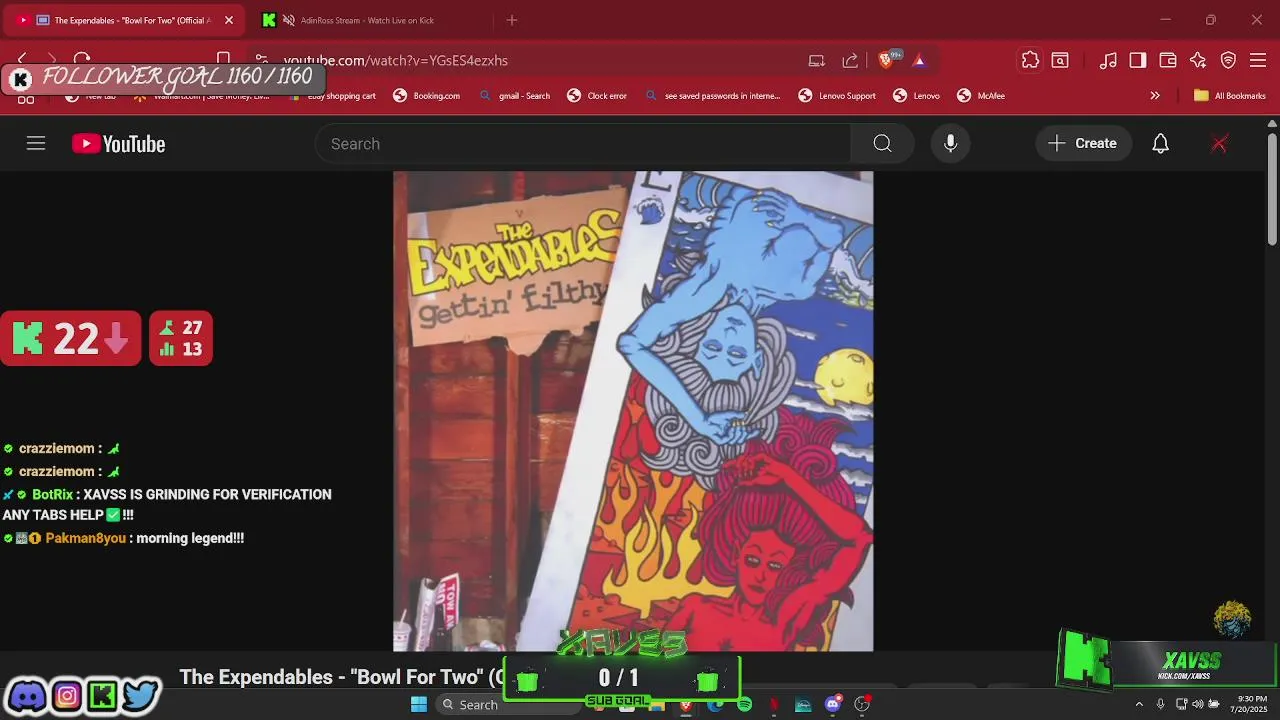1280x720 pixels.
Task: Open YouTube notifications bell
Action: pos(1160,144)
